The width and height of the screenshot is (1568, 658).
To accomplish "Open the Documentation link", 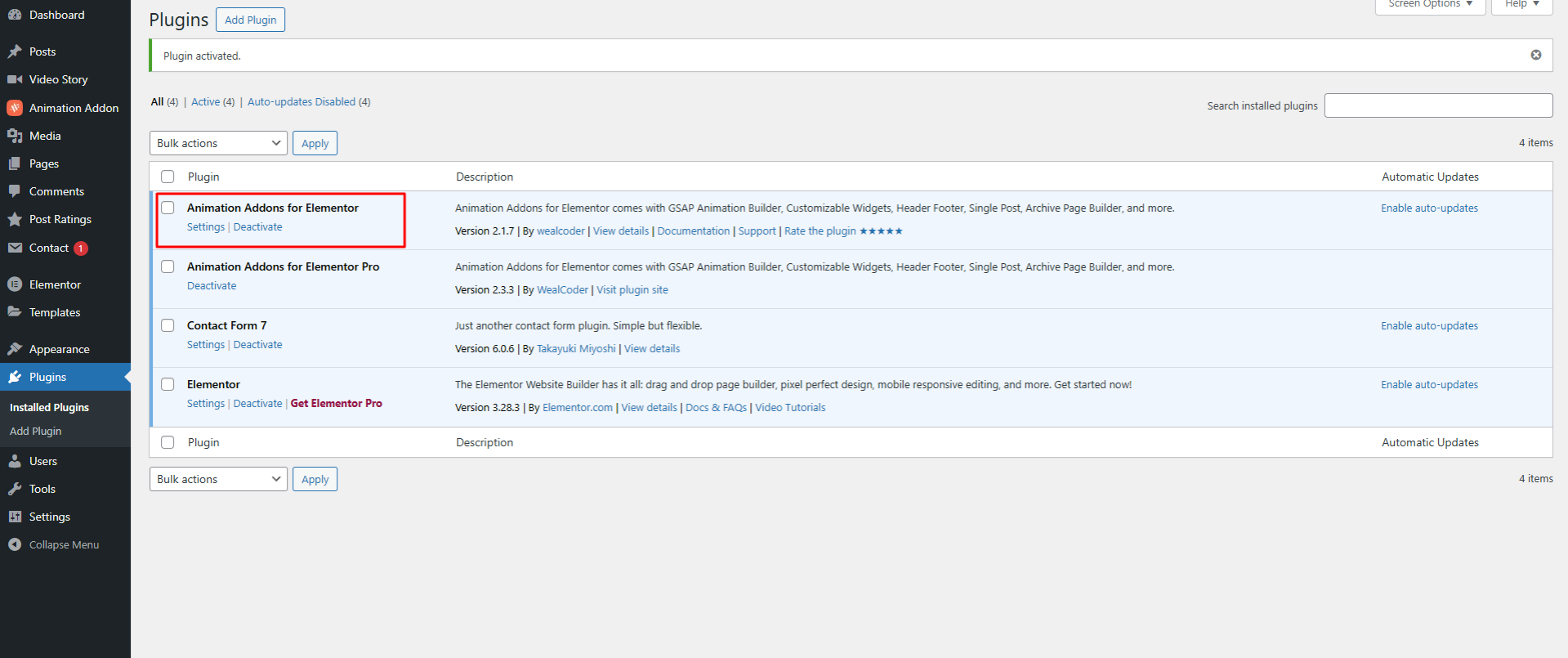I will [x=694, y=231].
